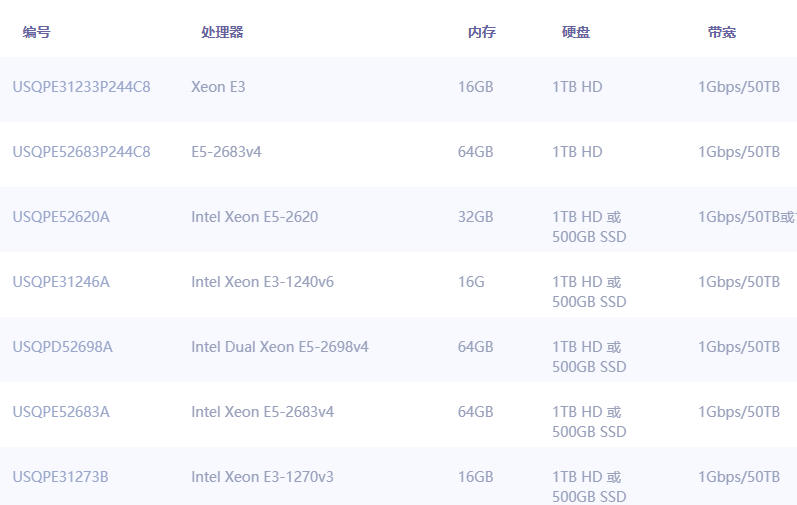Click the 带宽 column header
Viewport: 797px width, 505px height.
click(722, 32)
